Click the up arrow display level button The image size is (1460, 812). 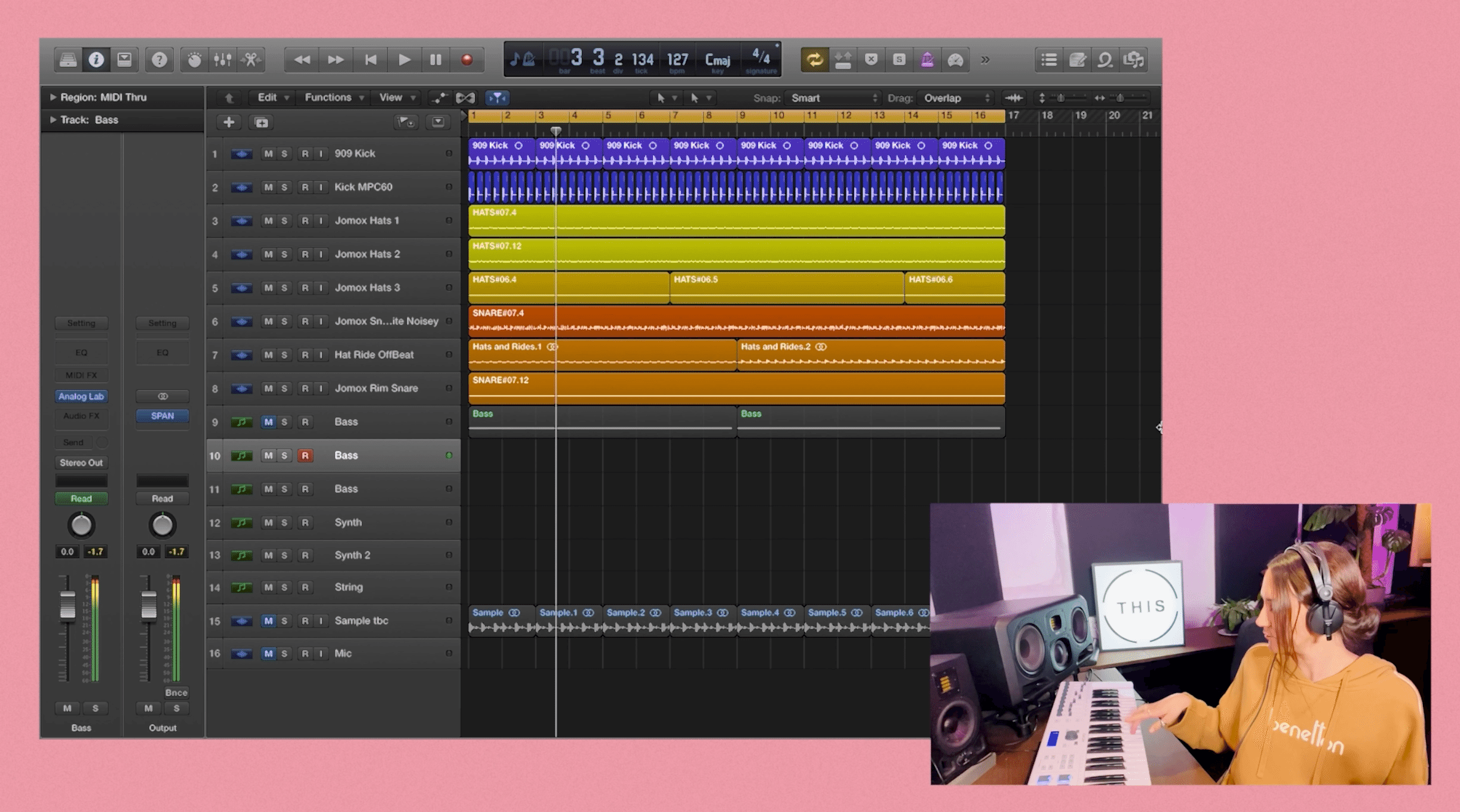tap(229, 98)
